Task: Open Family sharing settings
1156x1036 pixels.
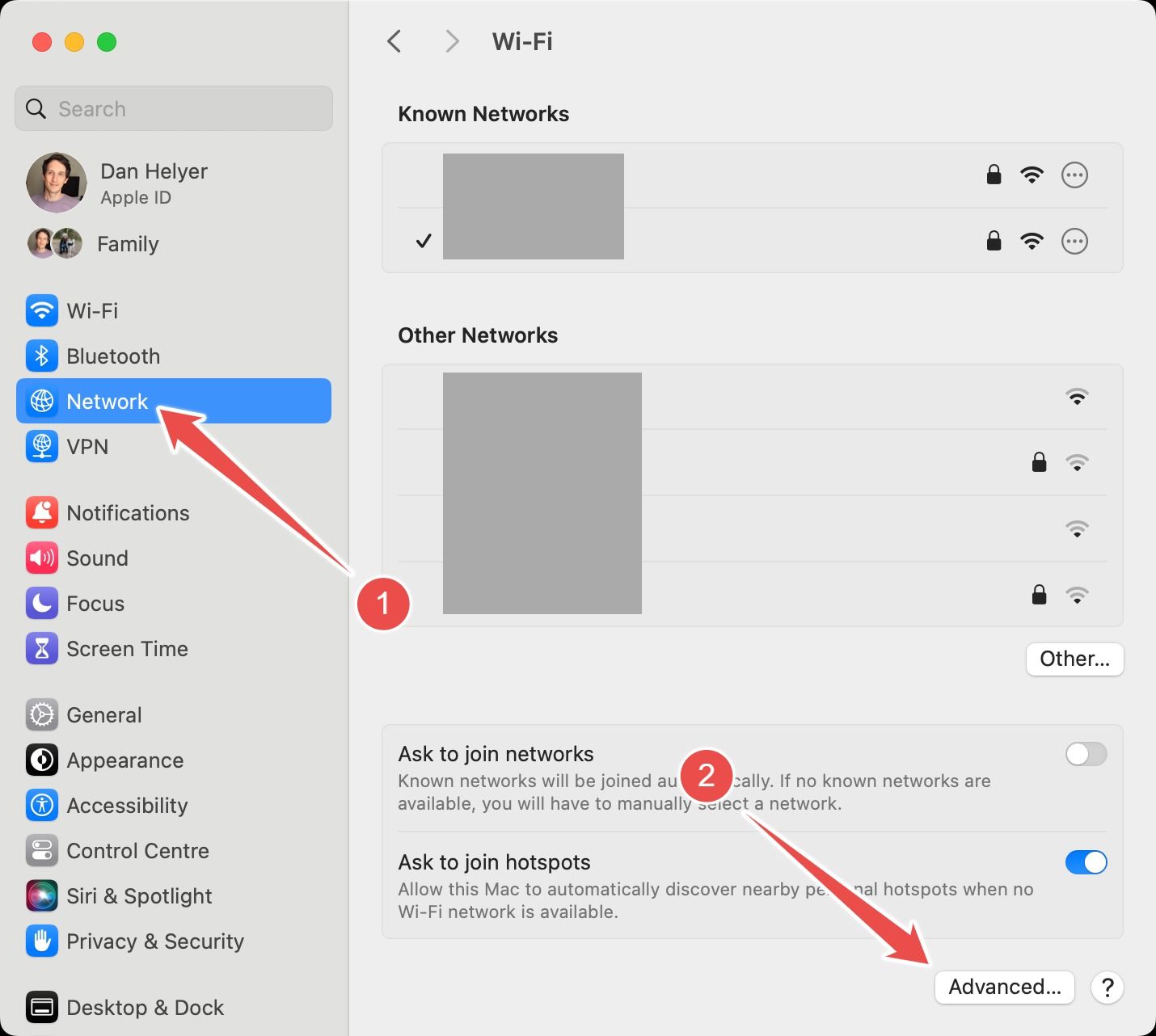Action: click(173, 243)
